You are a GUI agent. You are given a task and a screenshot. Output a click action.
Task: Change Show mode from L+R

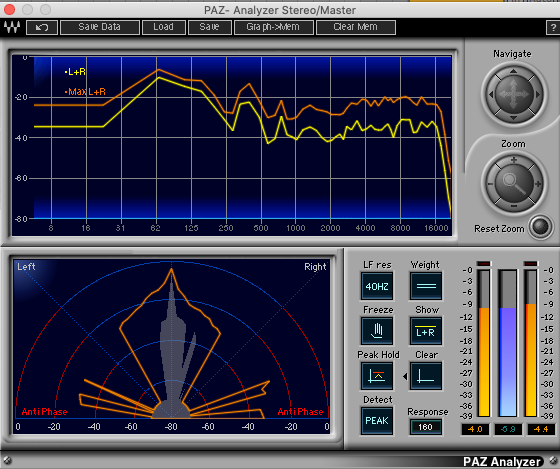click(426, 331)
